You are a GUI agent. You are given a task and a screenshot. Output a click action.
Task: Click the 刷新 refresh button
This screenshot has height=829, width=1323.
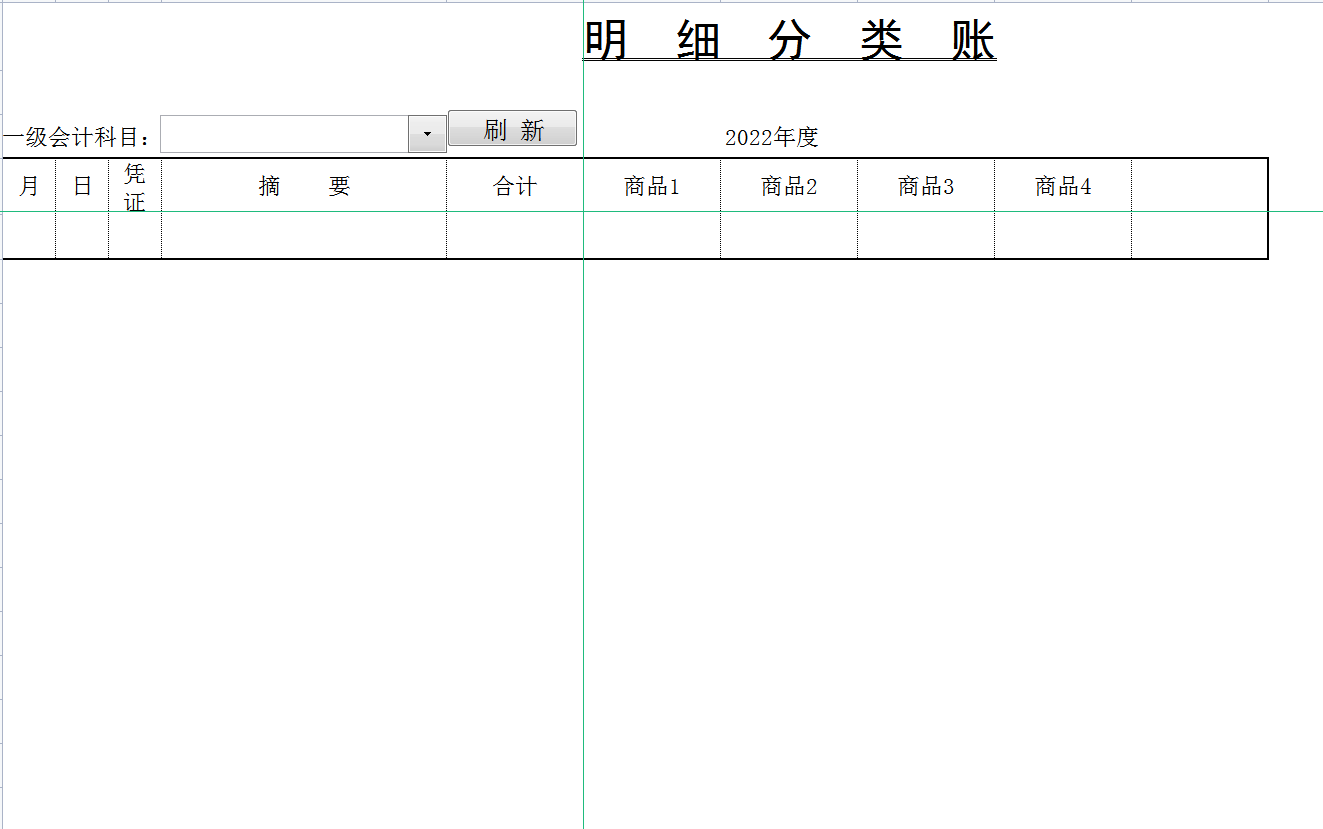pyautogui.click(x=512, y=129)
